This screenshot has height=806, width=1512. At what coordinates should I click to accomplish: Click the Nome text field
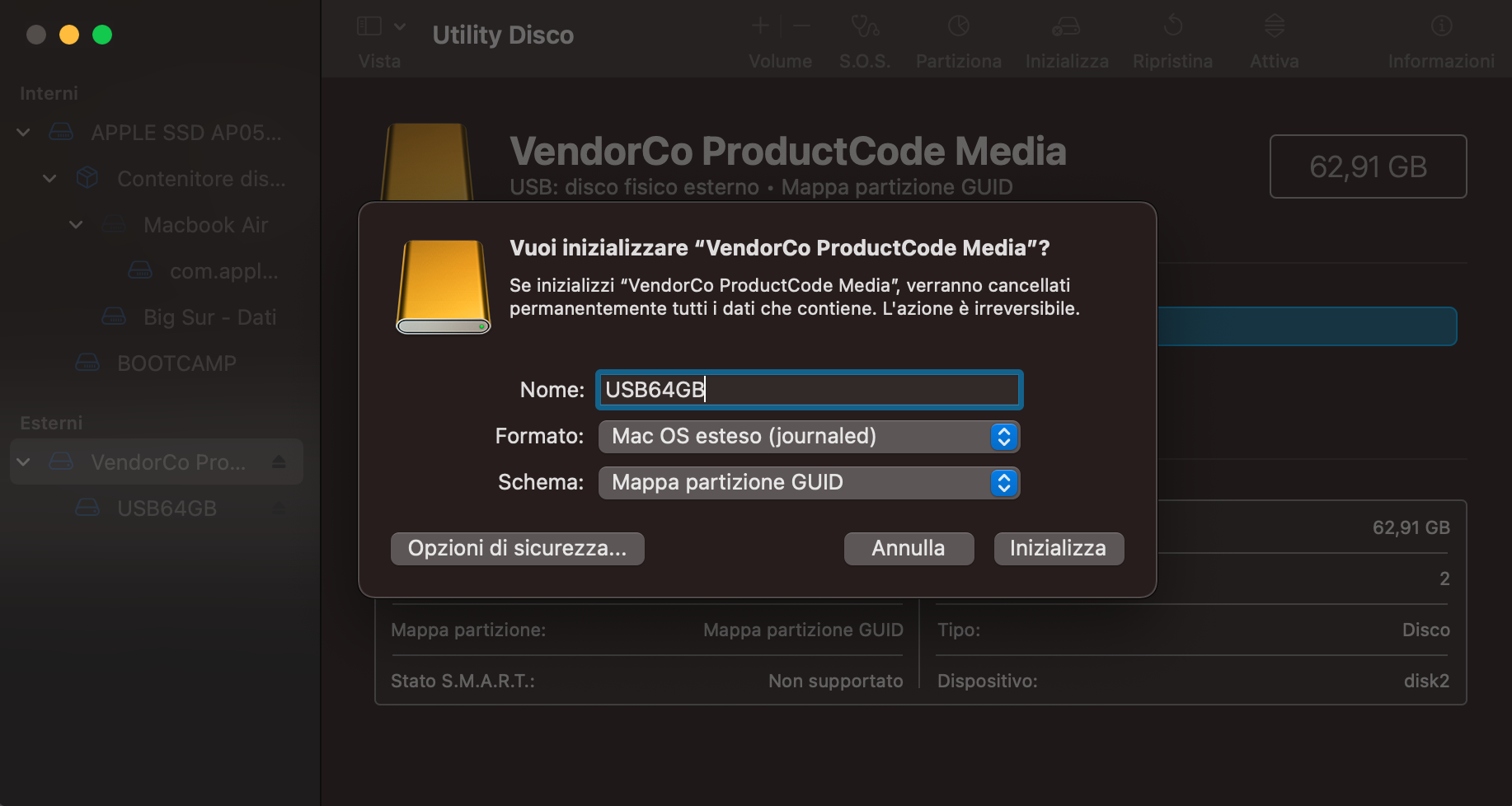point(809,390)
